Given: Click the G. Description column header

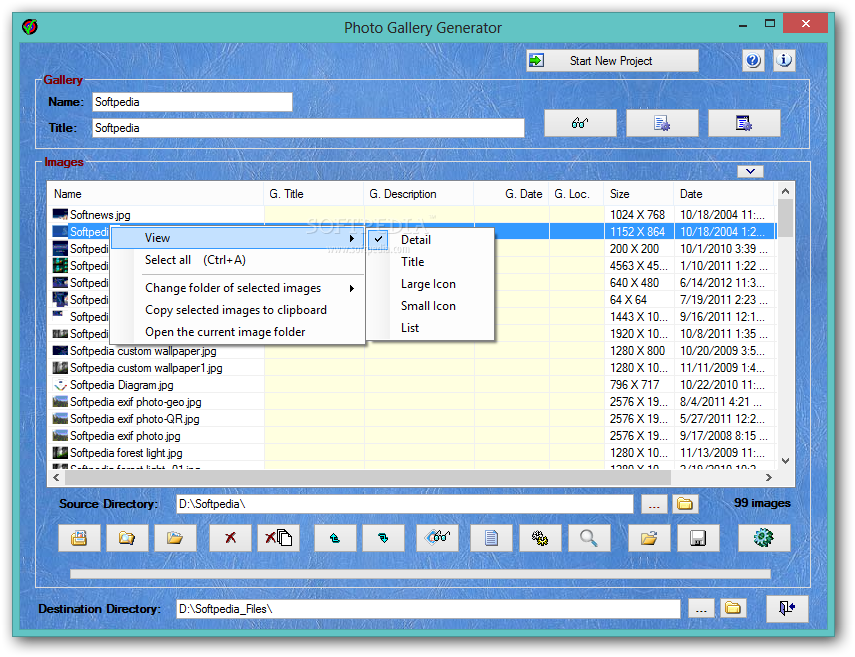Looking at the screenshot, I should pyautogui.click(x=418, y=194).
